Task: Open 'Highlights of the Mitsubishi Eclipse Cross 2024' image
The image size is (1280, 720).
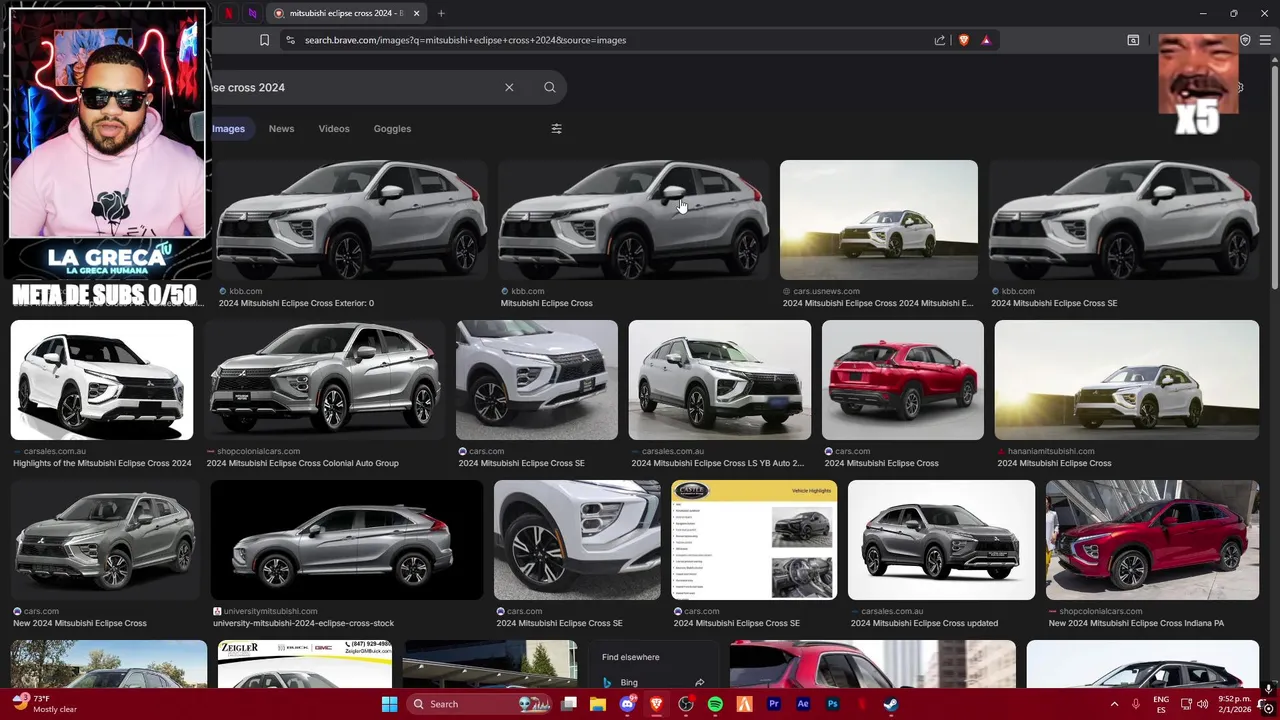Action: coord(102,380)
